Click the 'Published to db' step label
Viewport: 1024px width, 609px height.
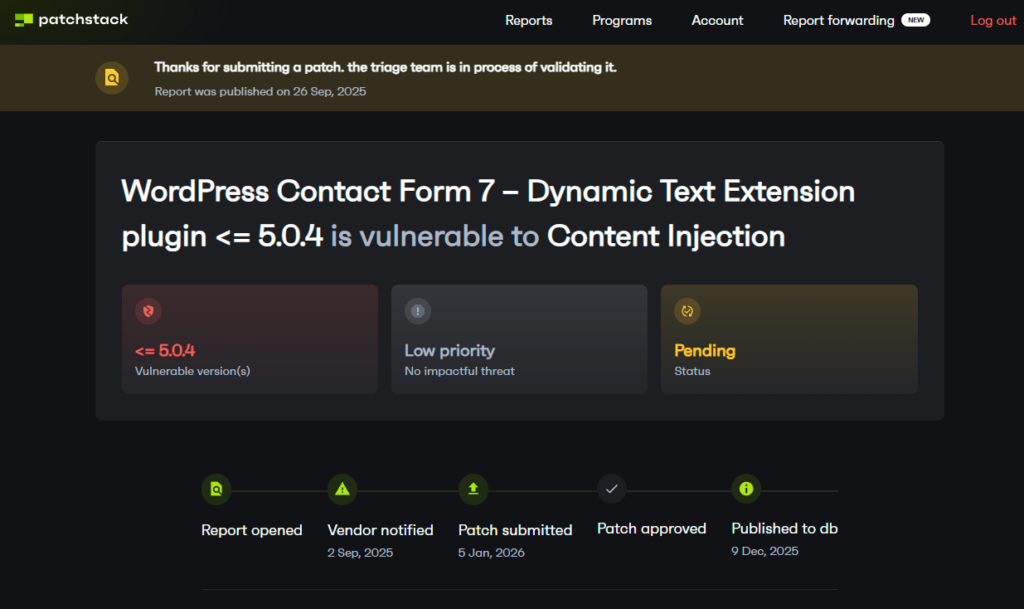pyautogui.click(x=784, y=529)
